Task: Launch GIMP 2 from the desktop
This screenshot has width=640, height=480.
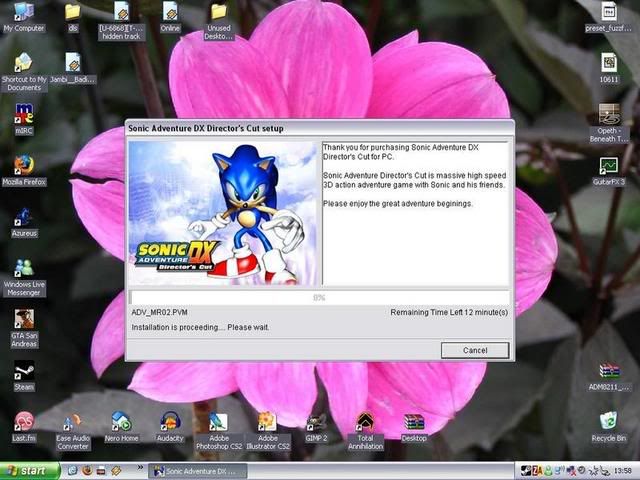Action: point(317,421)
